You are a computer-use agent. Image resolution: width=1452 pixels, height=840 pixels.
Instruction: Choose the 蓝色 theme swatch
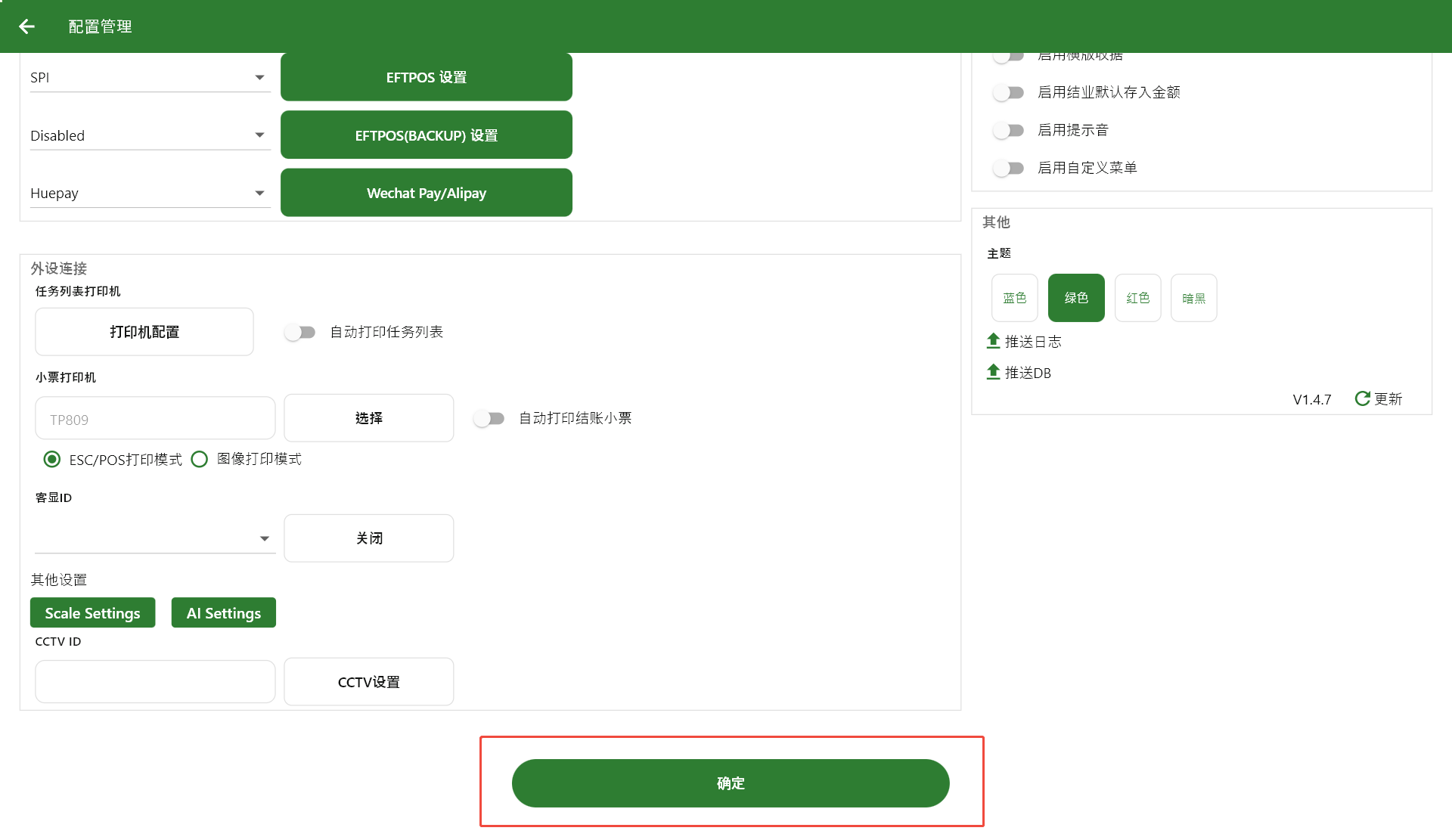[x=1014, y=298]
